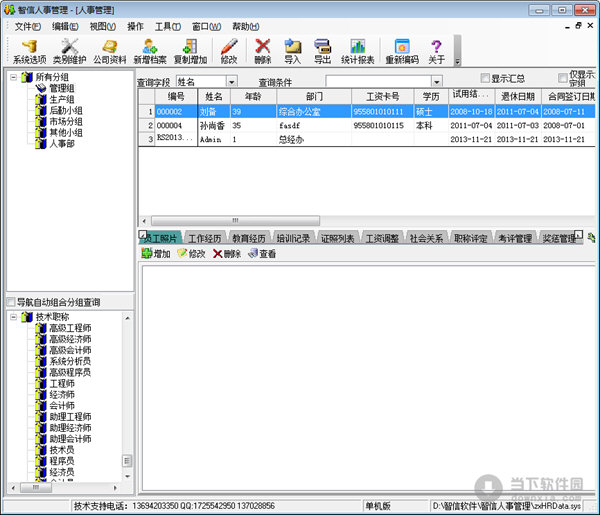Click 复制增加 copy-add toolbar icon
Viewport: 600px width, 515px height.
190,52
